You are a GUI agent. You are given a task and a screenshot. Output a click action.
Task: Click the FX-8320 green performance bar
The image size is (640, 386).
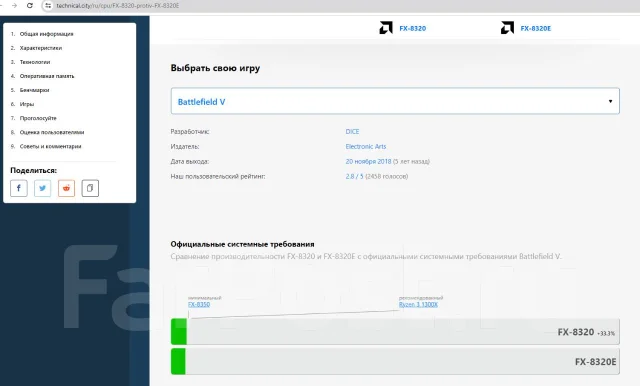click(179, 332)
